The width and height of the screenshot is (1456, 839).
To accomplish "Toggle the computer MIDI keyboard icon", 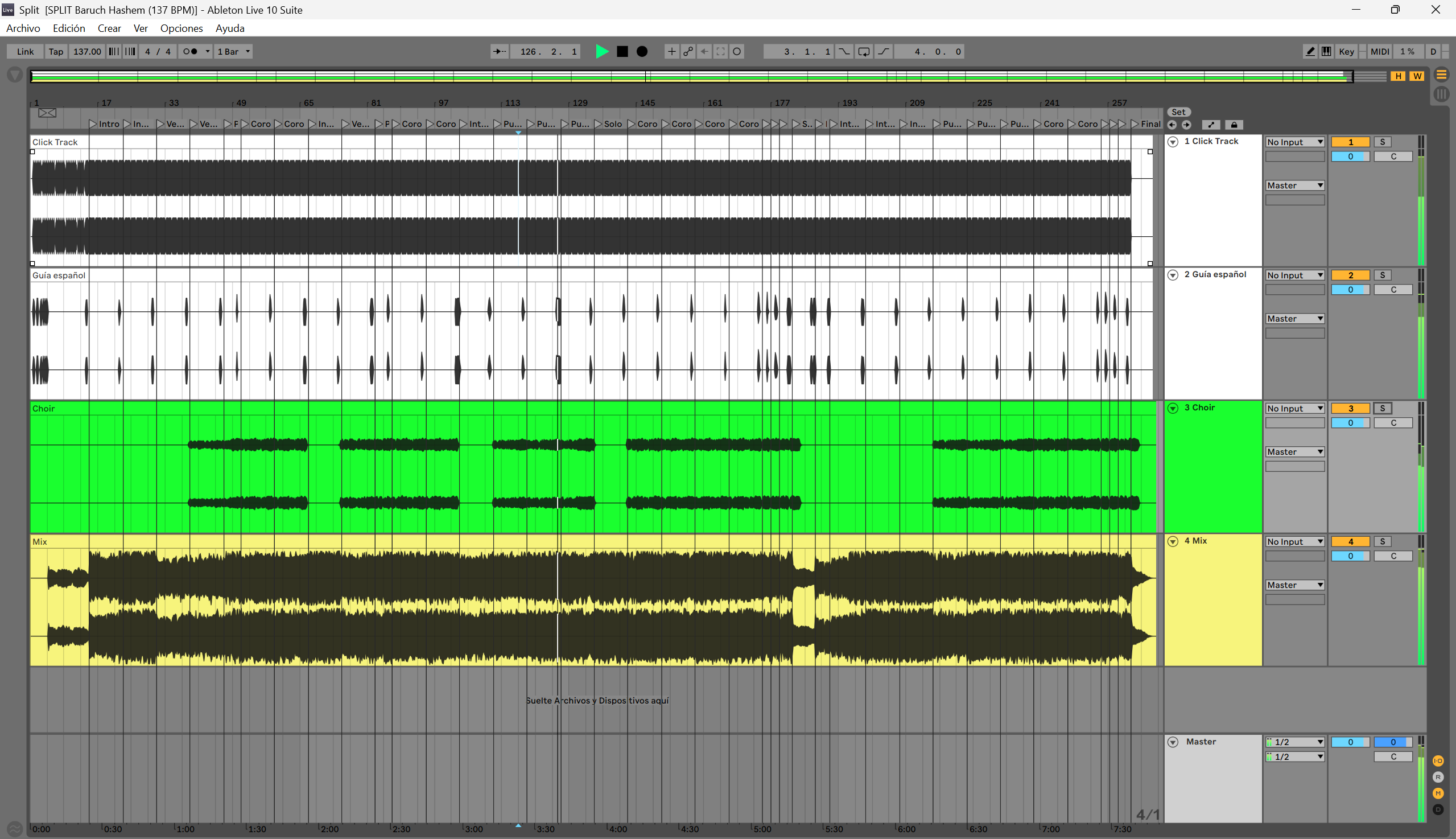I will [x=1326, y=51].
